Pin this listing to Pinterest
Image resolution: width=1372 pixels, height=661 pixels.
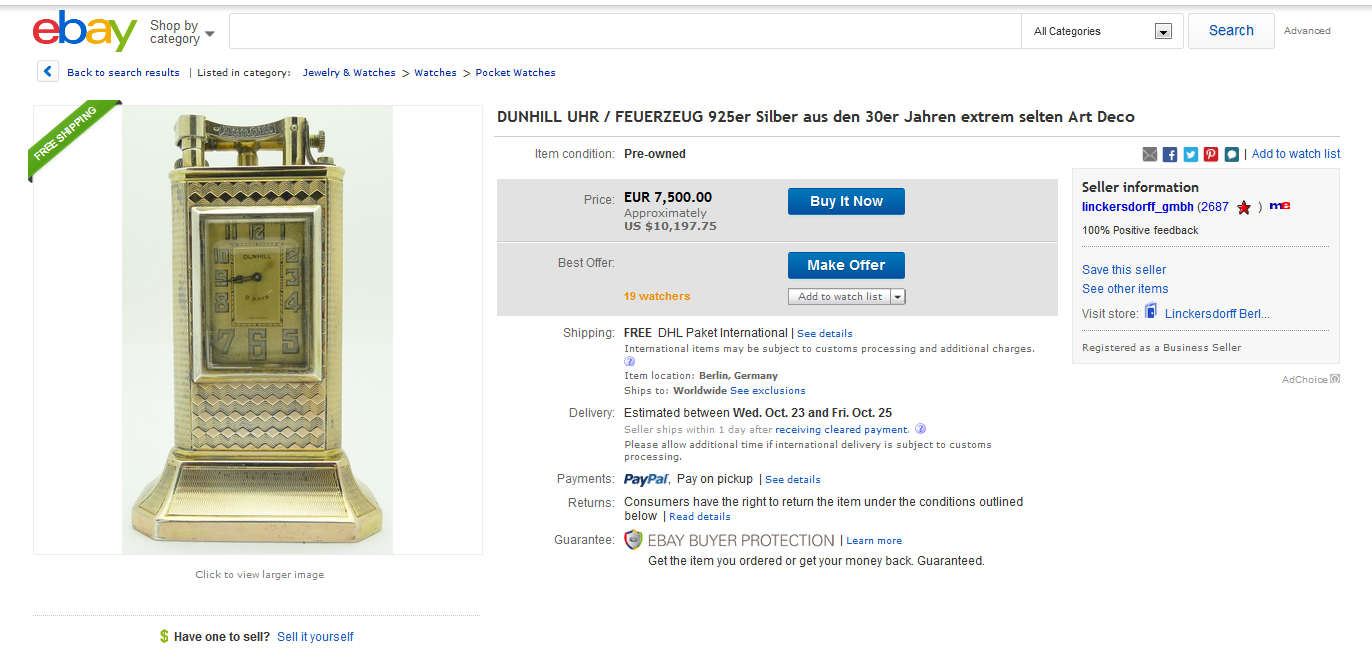pos(1210,154)
